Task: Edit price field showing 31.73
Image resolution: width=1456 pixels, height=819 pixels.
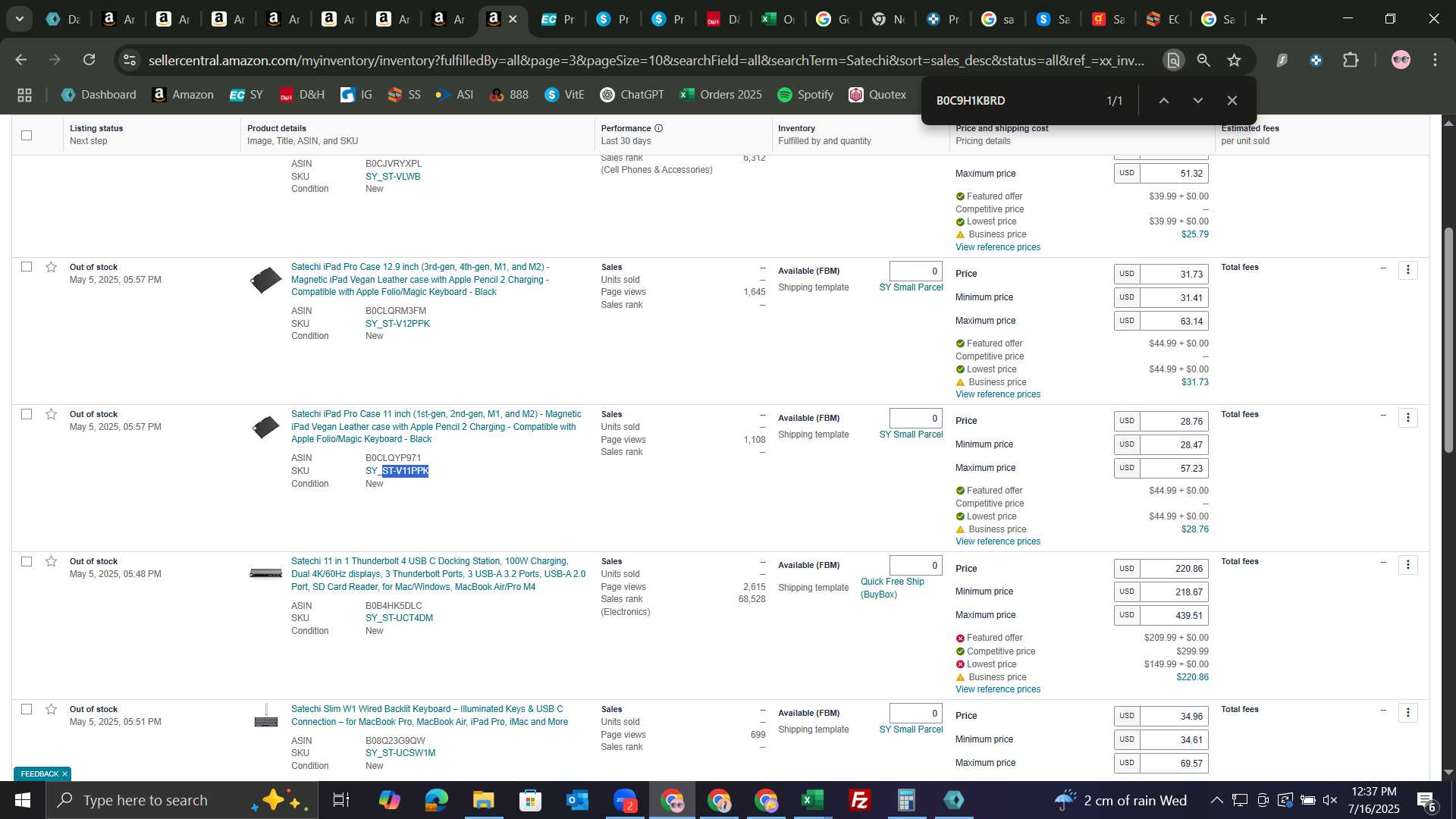Action: (1174, 275)
